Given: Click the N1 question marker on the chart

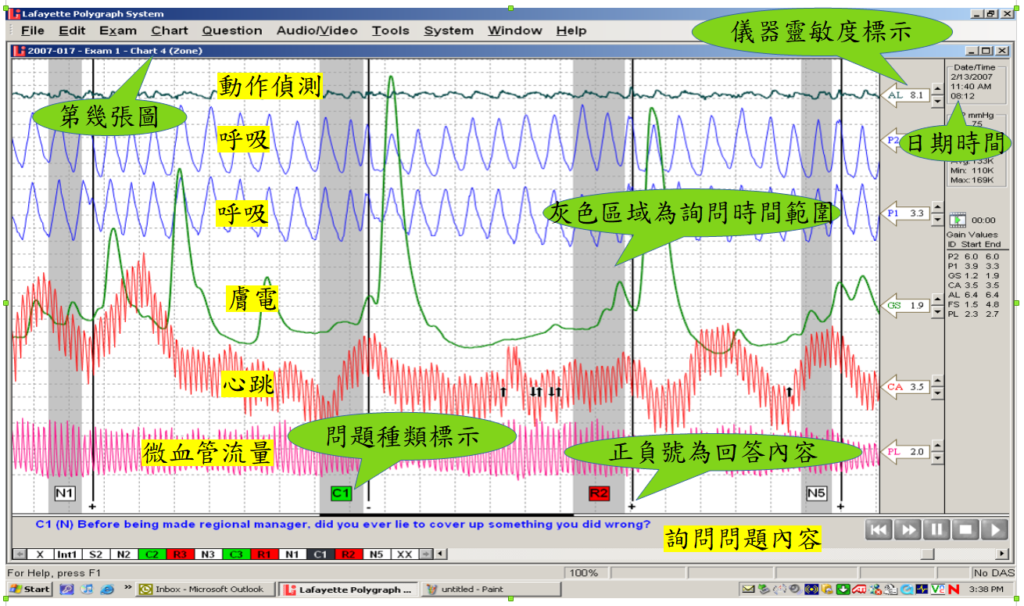Looking at the screenshot, I should tap(64, 493).
